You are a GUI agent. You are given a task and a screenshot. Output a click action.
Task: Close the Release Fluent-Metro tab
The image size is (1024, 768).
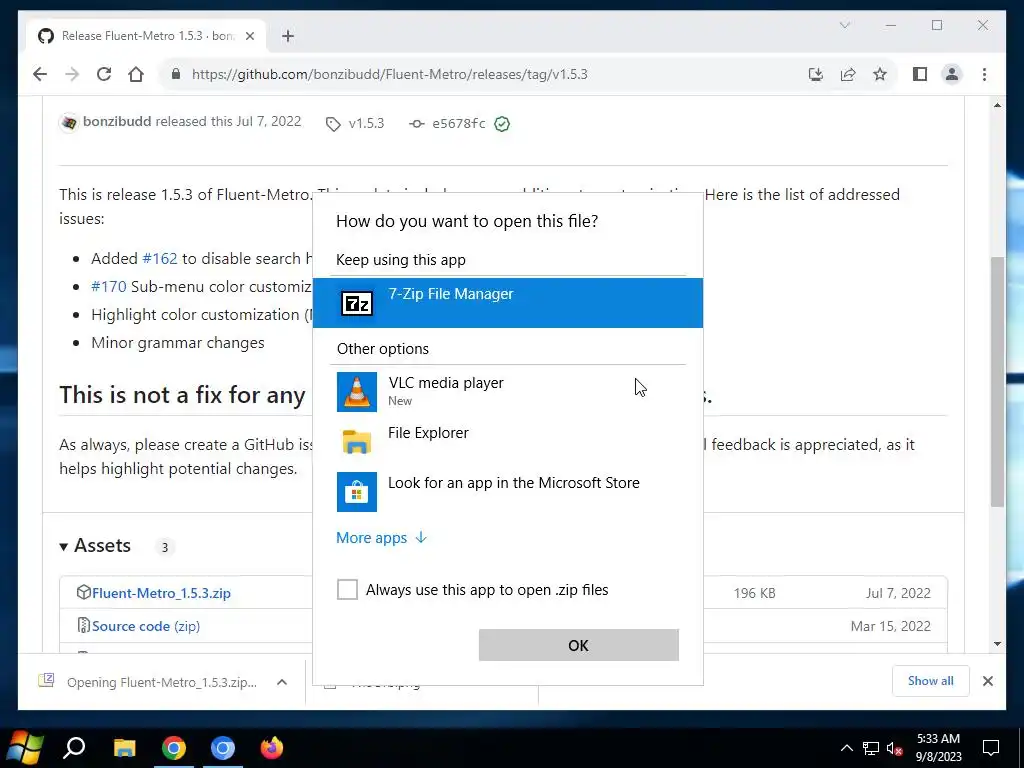249,36
